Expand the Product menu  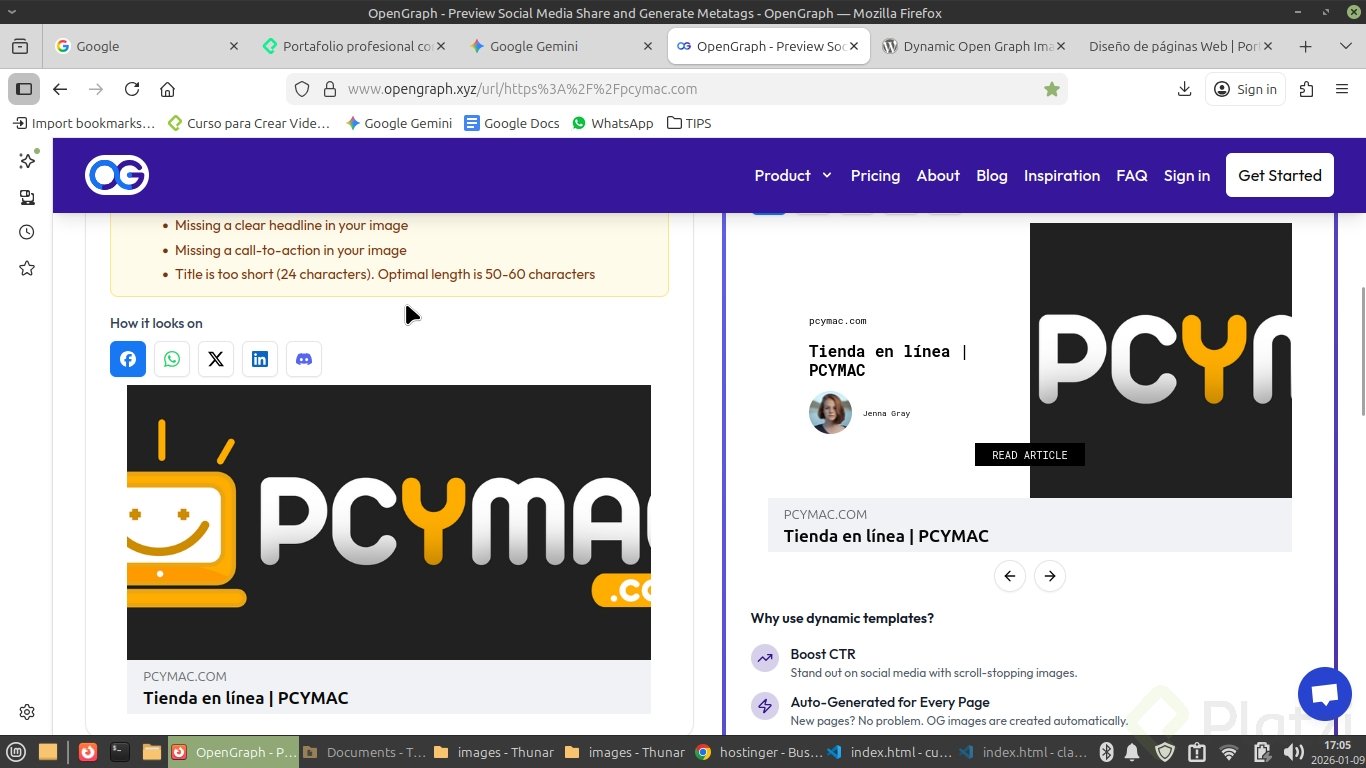point(793,175)
